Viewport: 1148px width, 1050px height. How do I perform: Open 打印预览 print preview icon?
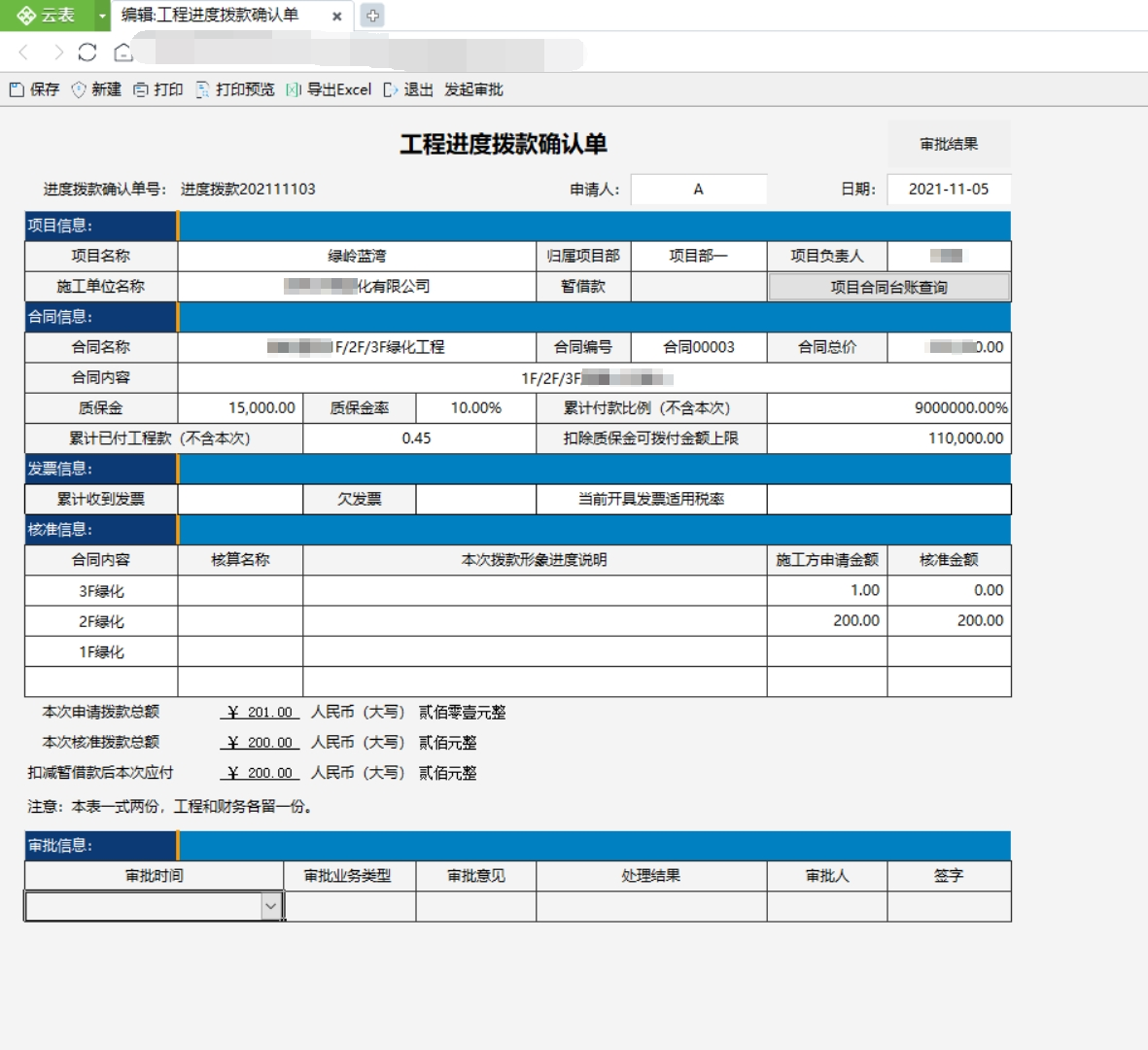pos(203,89)
